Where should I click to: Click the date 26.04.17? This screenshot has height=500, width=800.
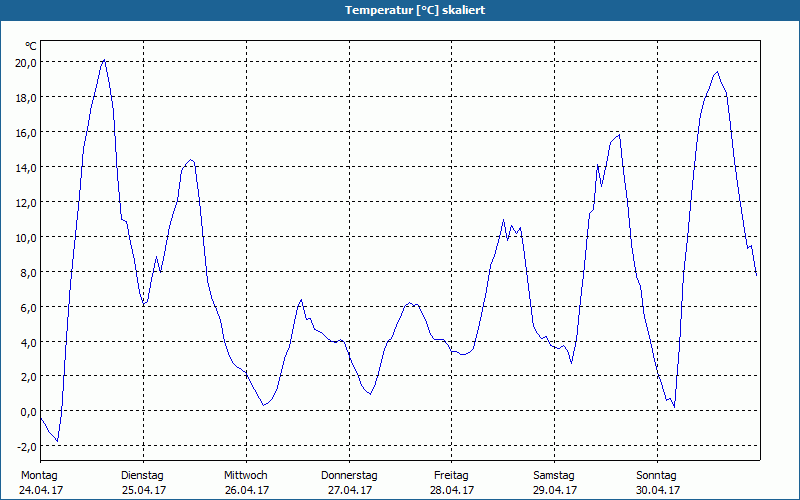pos(247,490)
